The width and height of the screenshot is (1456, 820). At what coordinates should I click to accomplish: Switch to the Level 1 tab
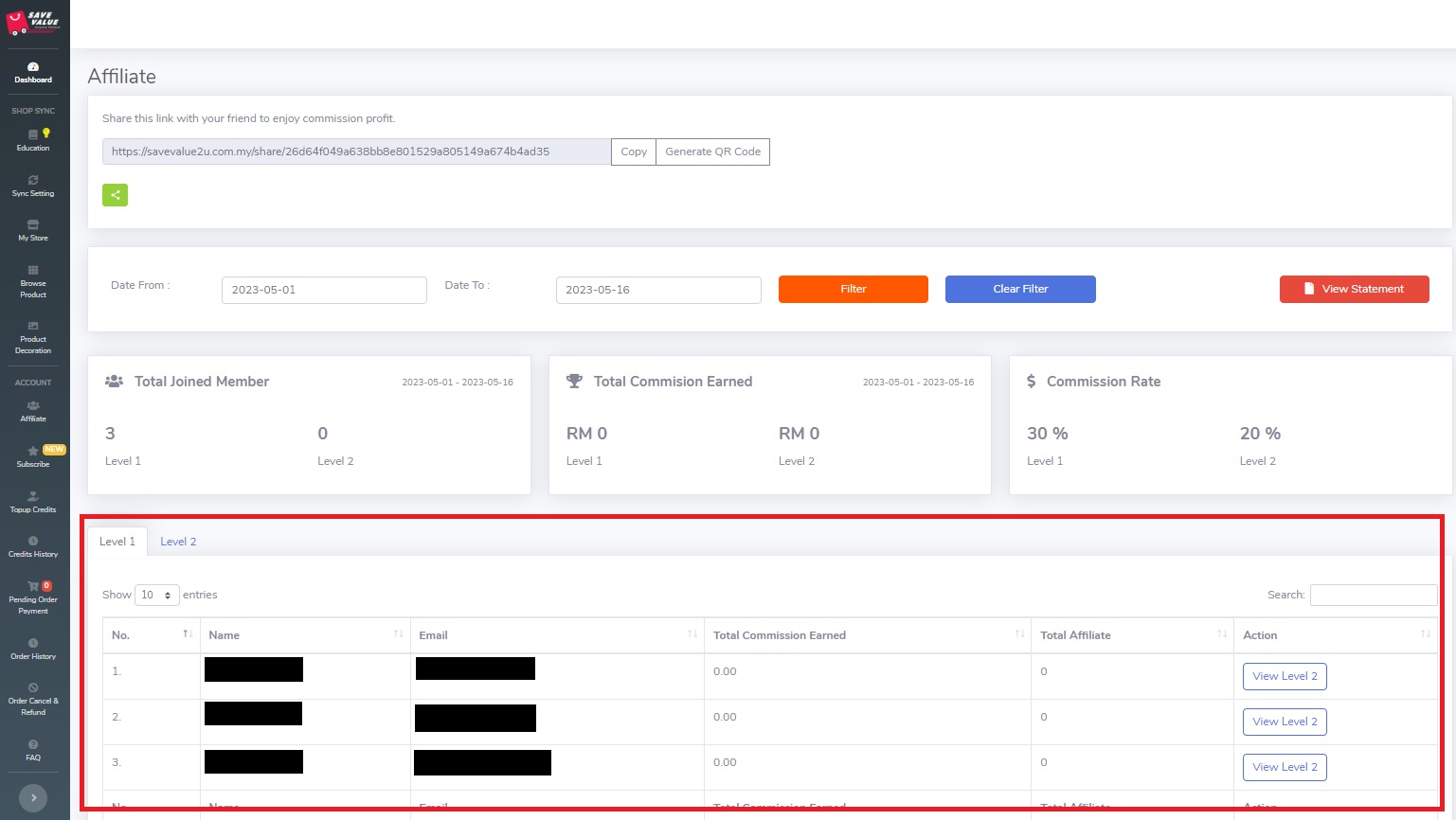tap(117, 542)
